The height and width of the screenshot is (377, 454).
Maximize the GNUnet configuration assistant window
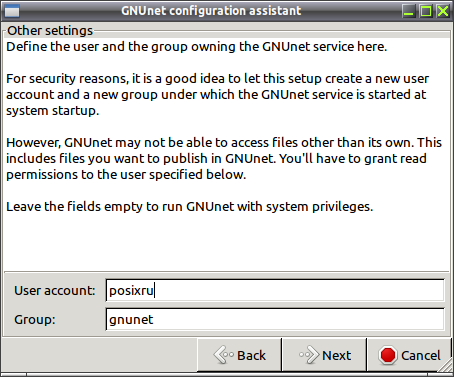point(426,11)
